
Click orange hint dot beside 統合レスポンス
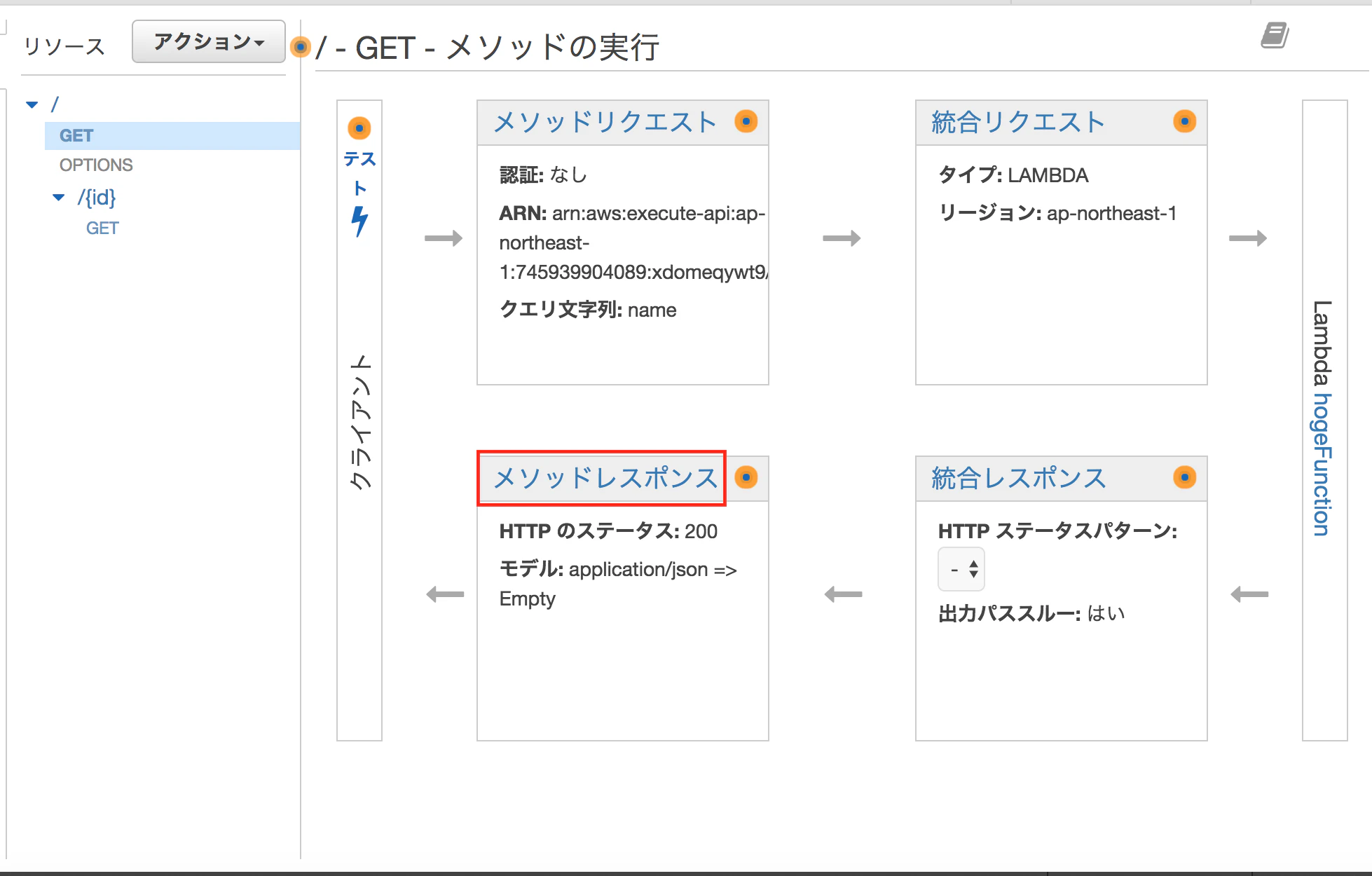[x=1185, y=477]
